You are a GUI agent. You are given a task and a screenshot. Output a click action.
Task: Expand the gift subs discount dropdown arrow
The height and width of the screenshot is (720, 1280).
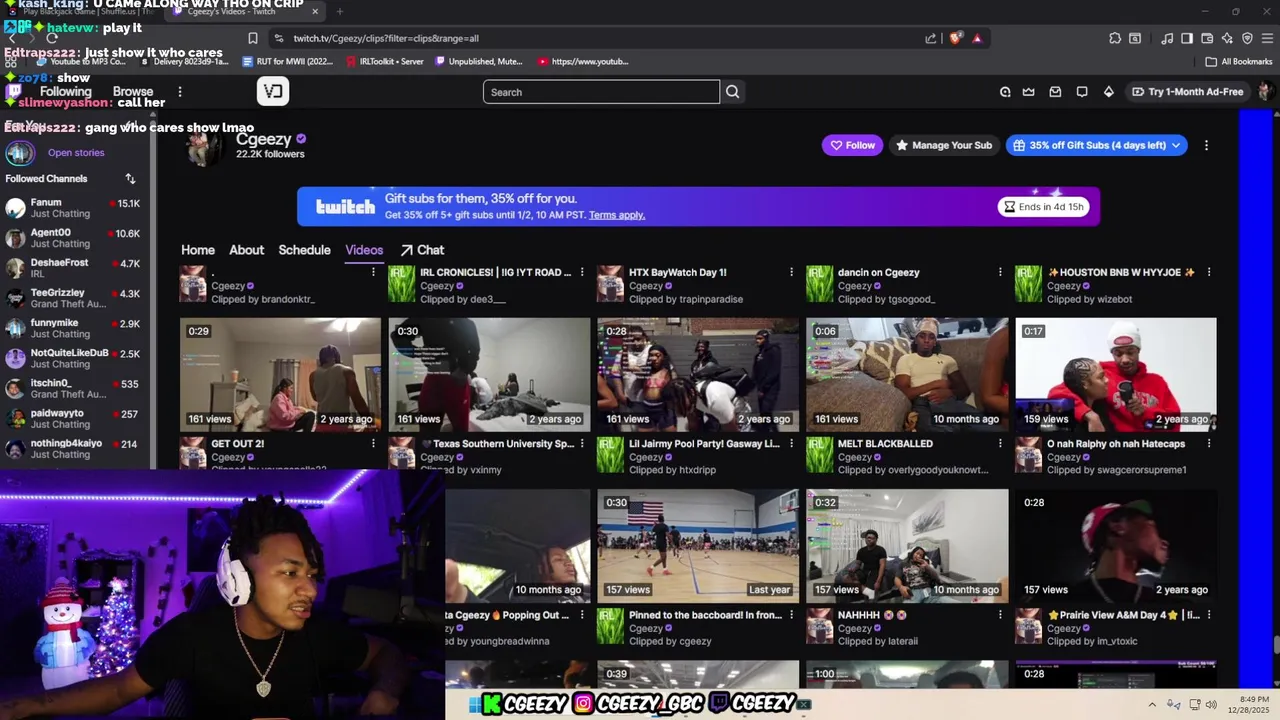[1176, 145]
